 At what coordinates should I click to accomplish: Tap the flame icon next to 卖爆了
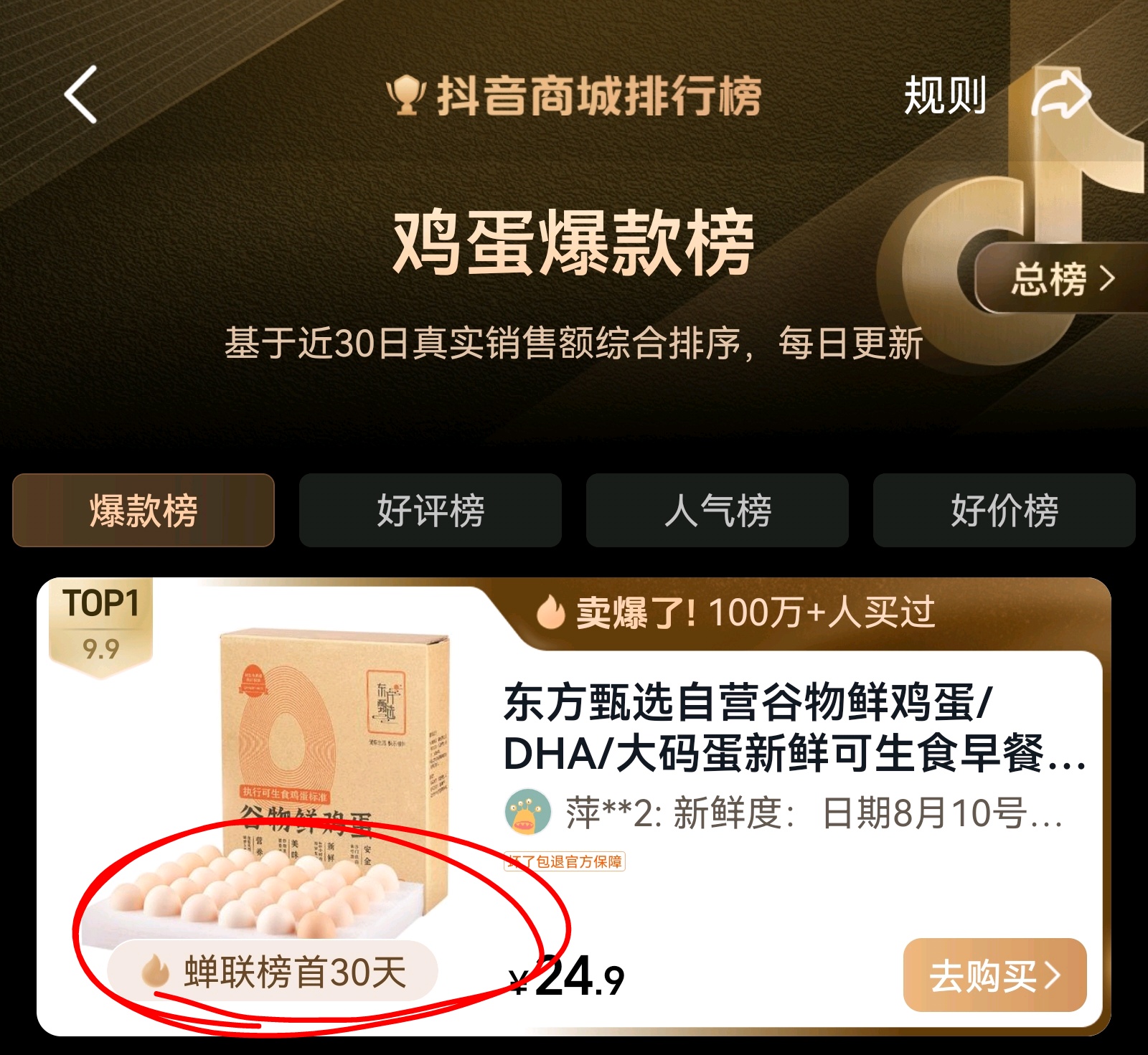tap(551, 612)
